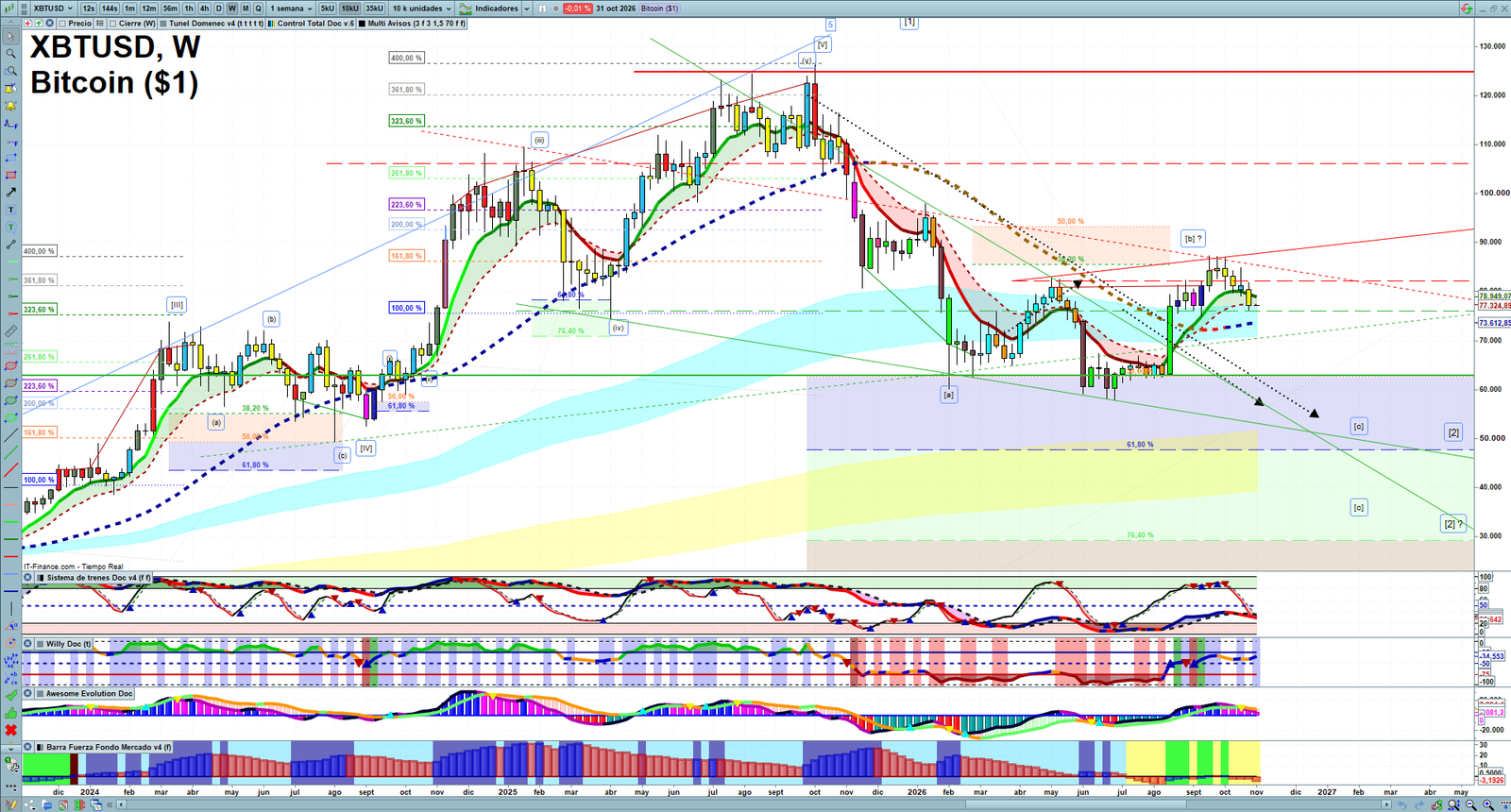Image resolution: width=1511 pixels, height=812 pixels.
Task: Close the Awesome Evolution Doc panel
Action: pyautogui.click(x=27, y=694)
